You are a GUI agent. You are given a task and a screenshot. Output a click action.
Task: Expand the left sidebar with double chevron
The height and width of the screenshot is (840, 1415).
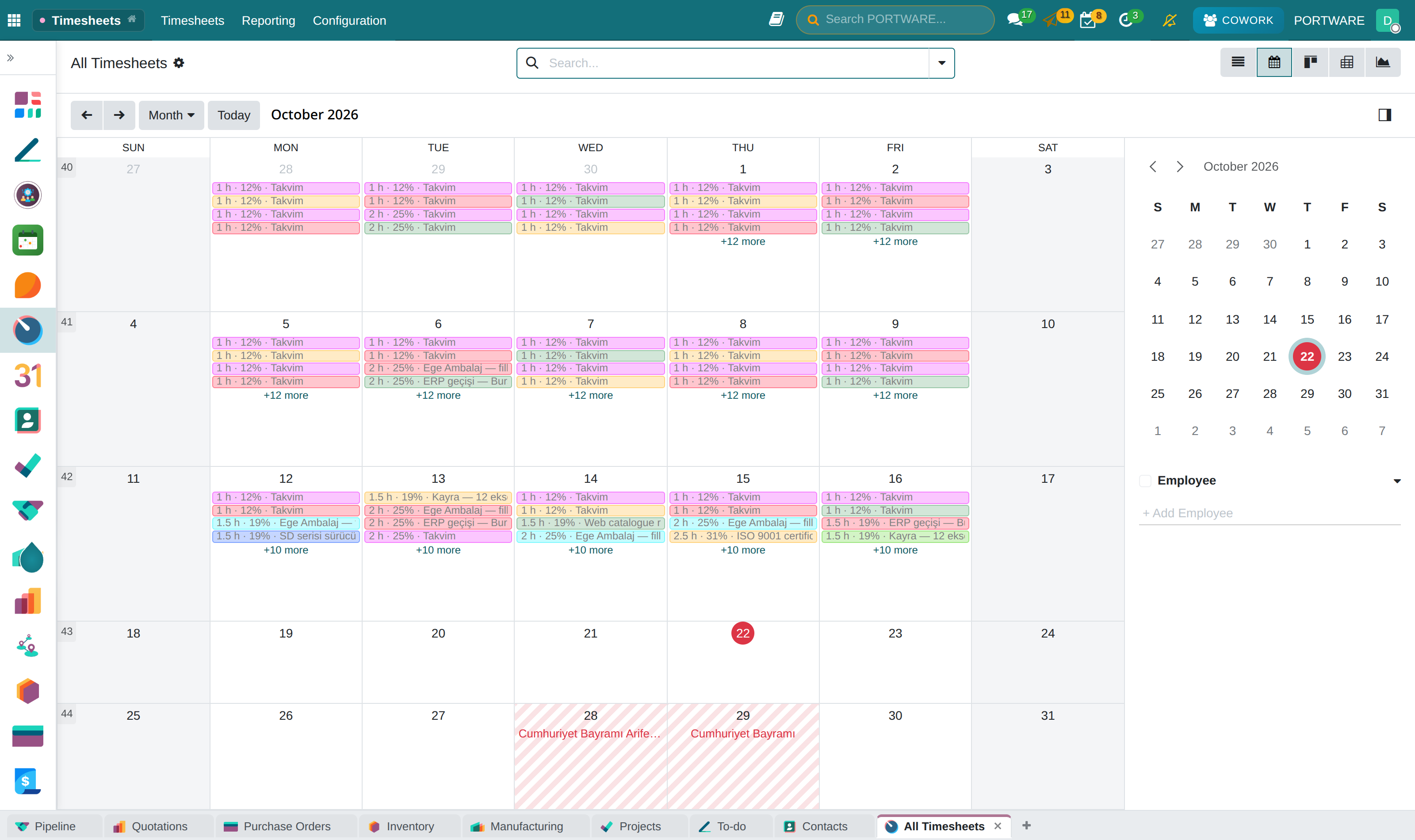(10, 58)
